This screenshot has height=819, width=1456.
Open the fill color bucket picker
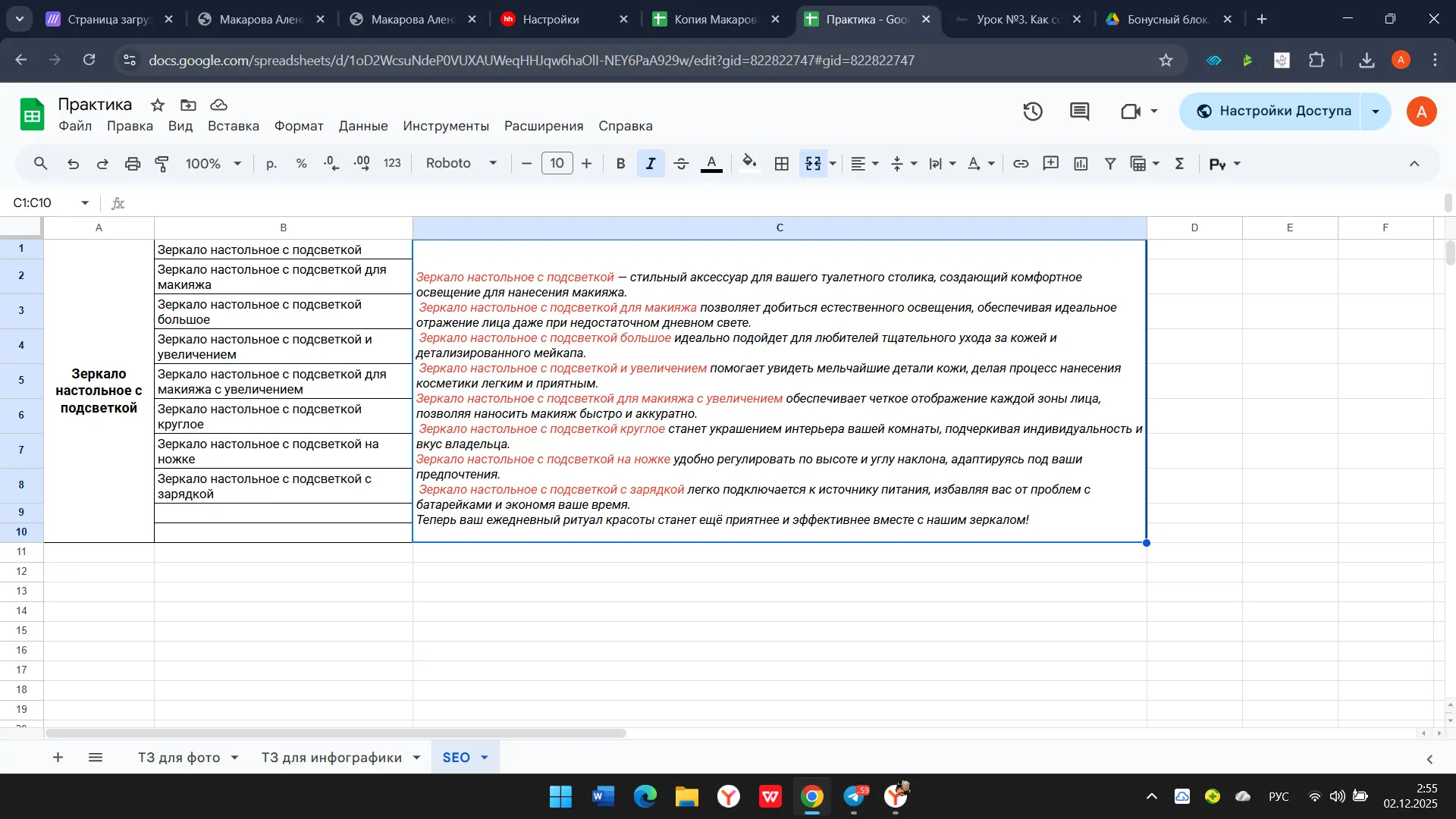(x=749, y=164)
